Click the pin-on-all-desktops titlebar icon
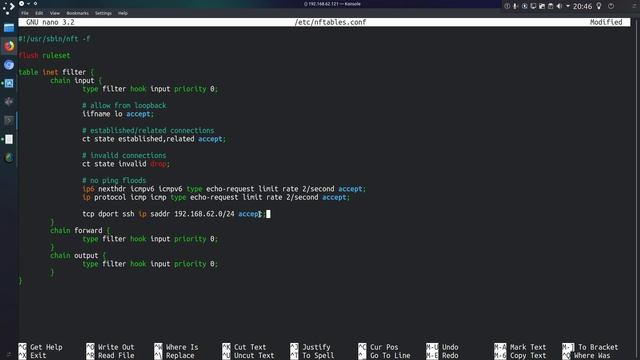The width and height of the screenshot is (640, 360). pos(35,4)
